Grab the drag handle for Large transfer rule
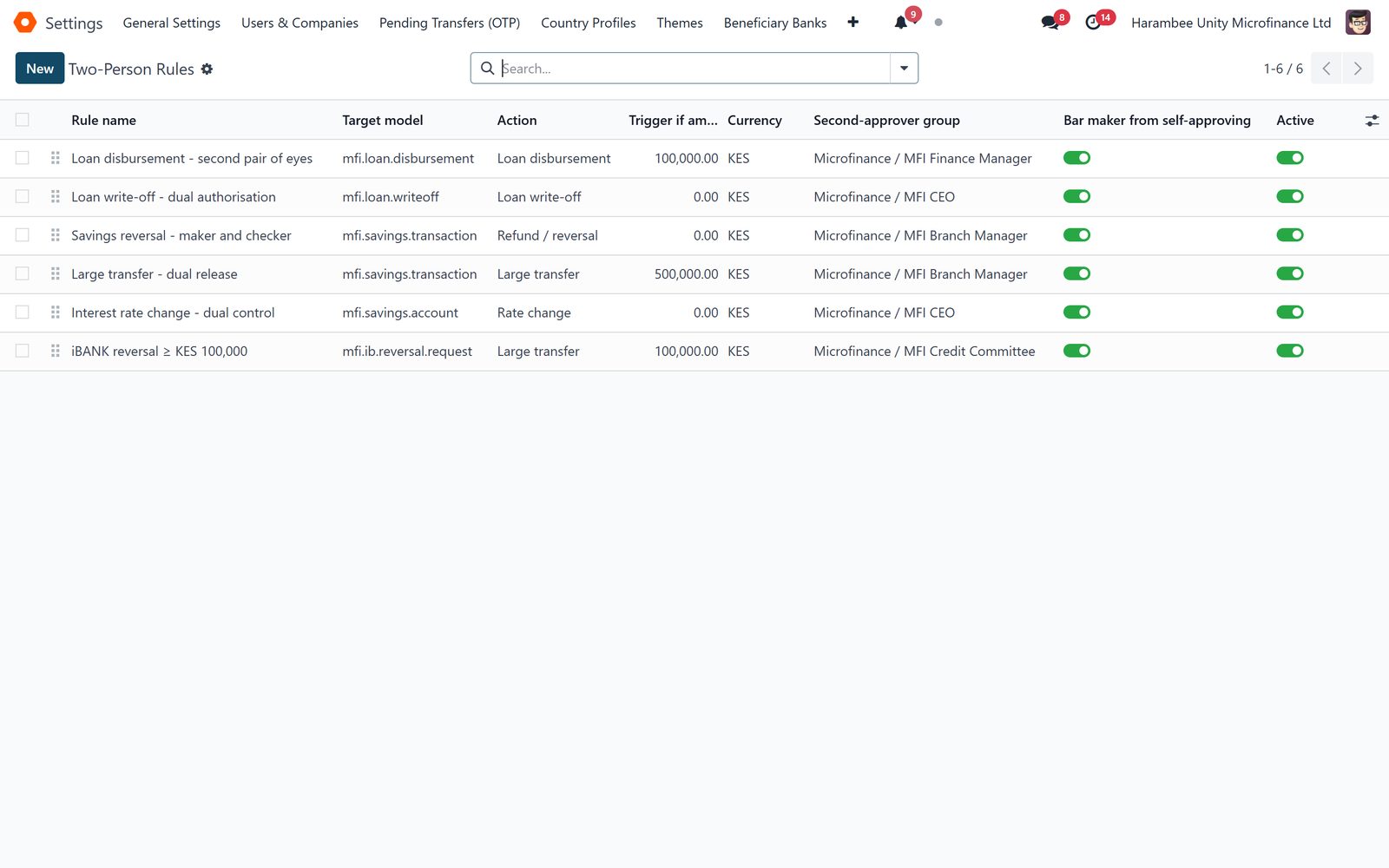1389x868 pixels. pyautogui.click(x=56, y=274)
